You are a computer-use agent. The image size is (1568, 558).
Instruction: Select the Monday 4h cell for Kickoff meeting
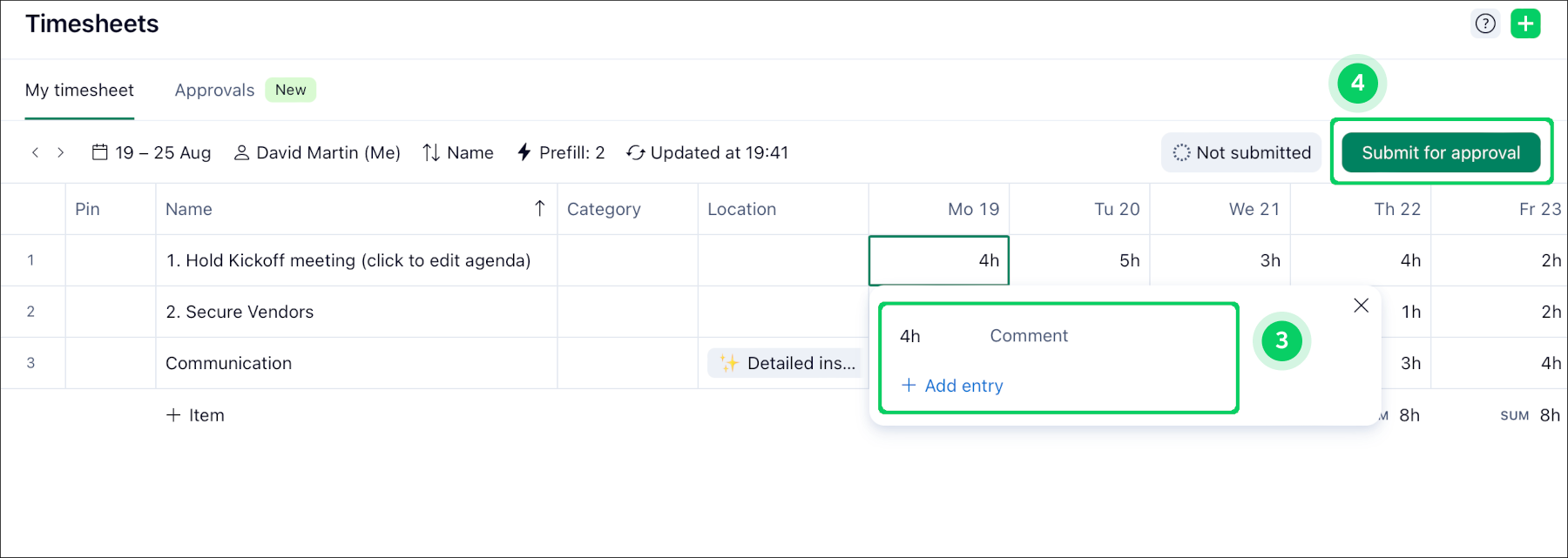click(x=939, y=260)
